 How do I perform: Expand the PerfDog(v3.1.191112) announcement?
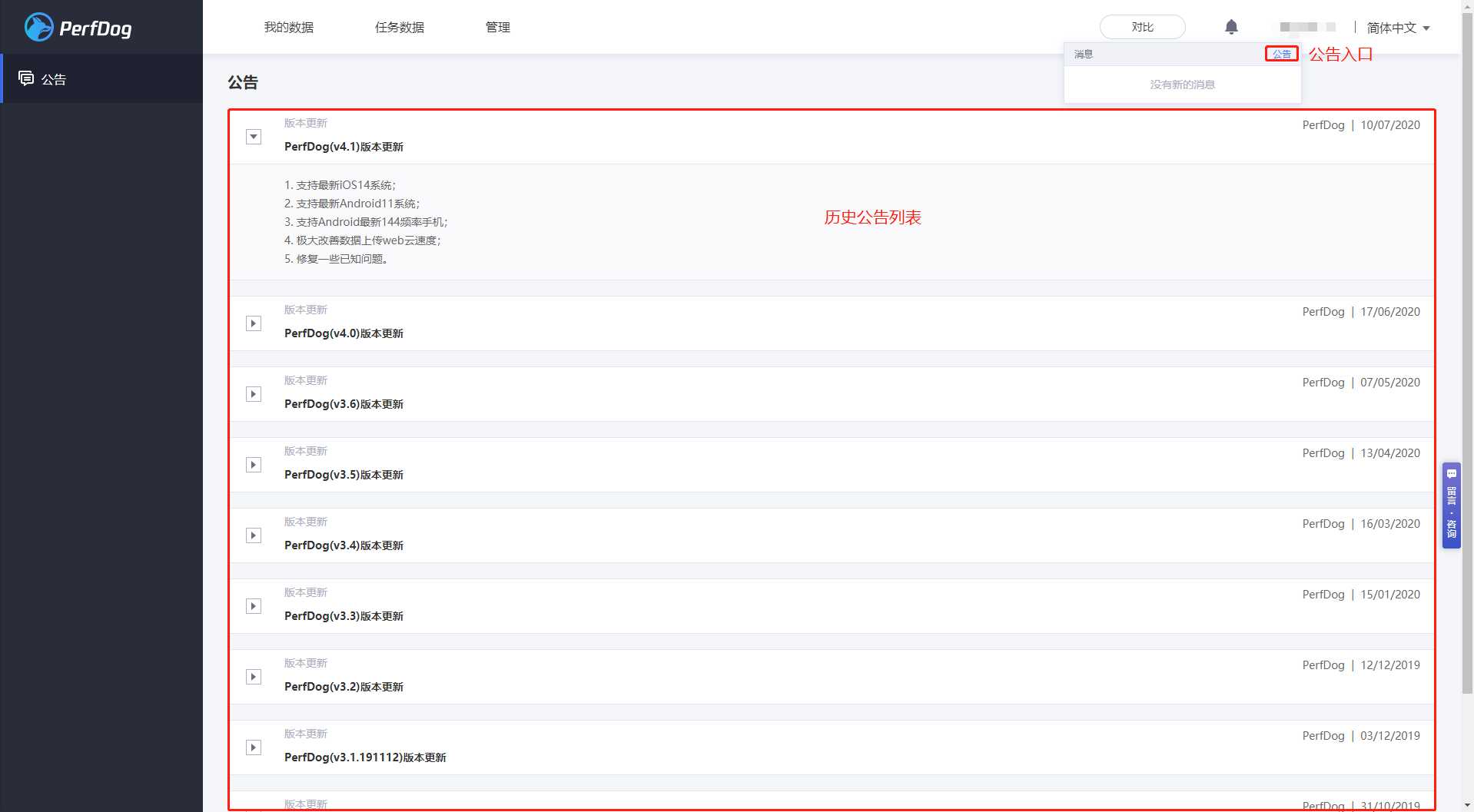[254, 747]
